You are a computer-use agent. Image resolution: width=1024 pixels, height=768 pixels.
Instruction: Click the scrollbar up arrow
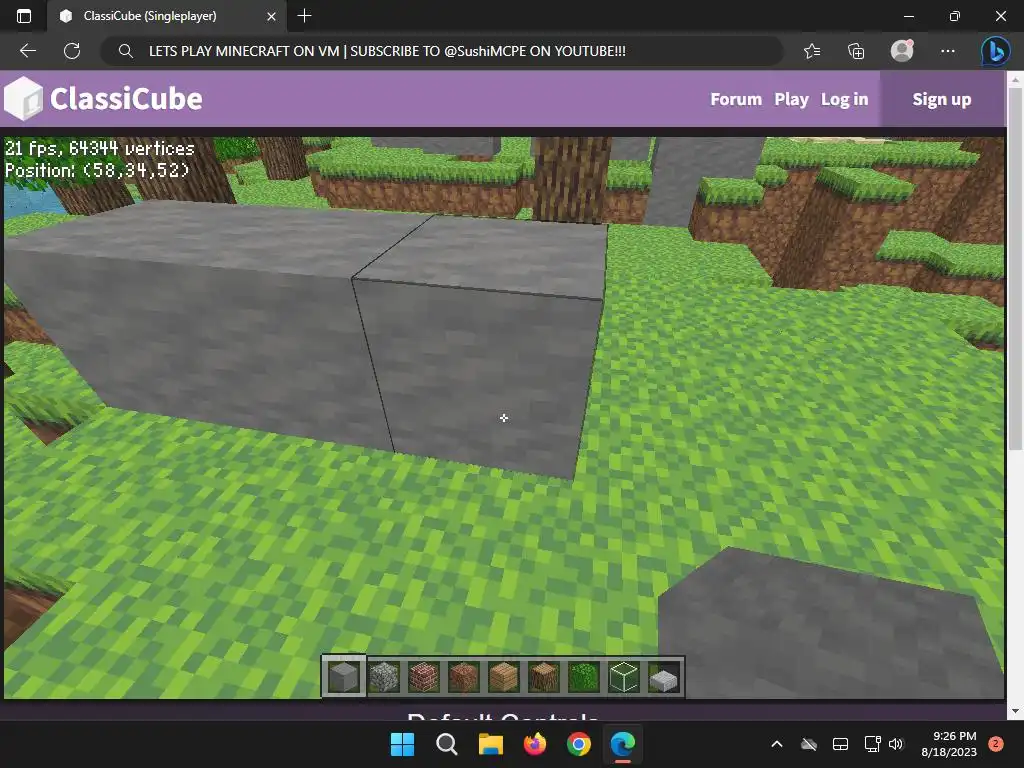point(1015,80)
